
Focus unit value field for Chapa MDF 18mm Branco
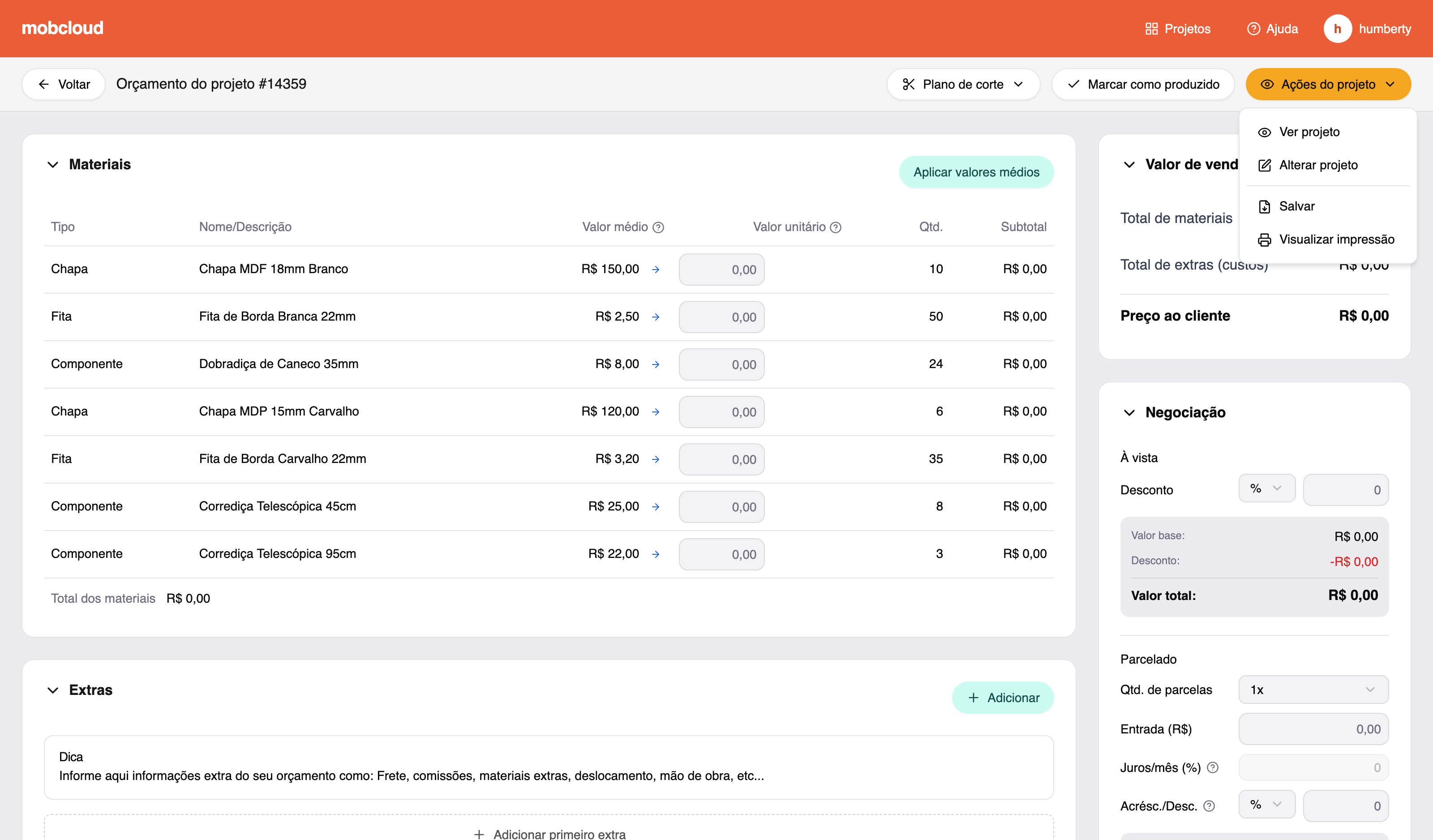(721, 270)
